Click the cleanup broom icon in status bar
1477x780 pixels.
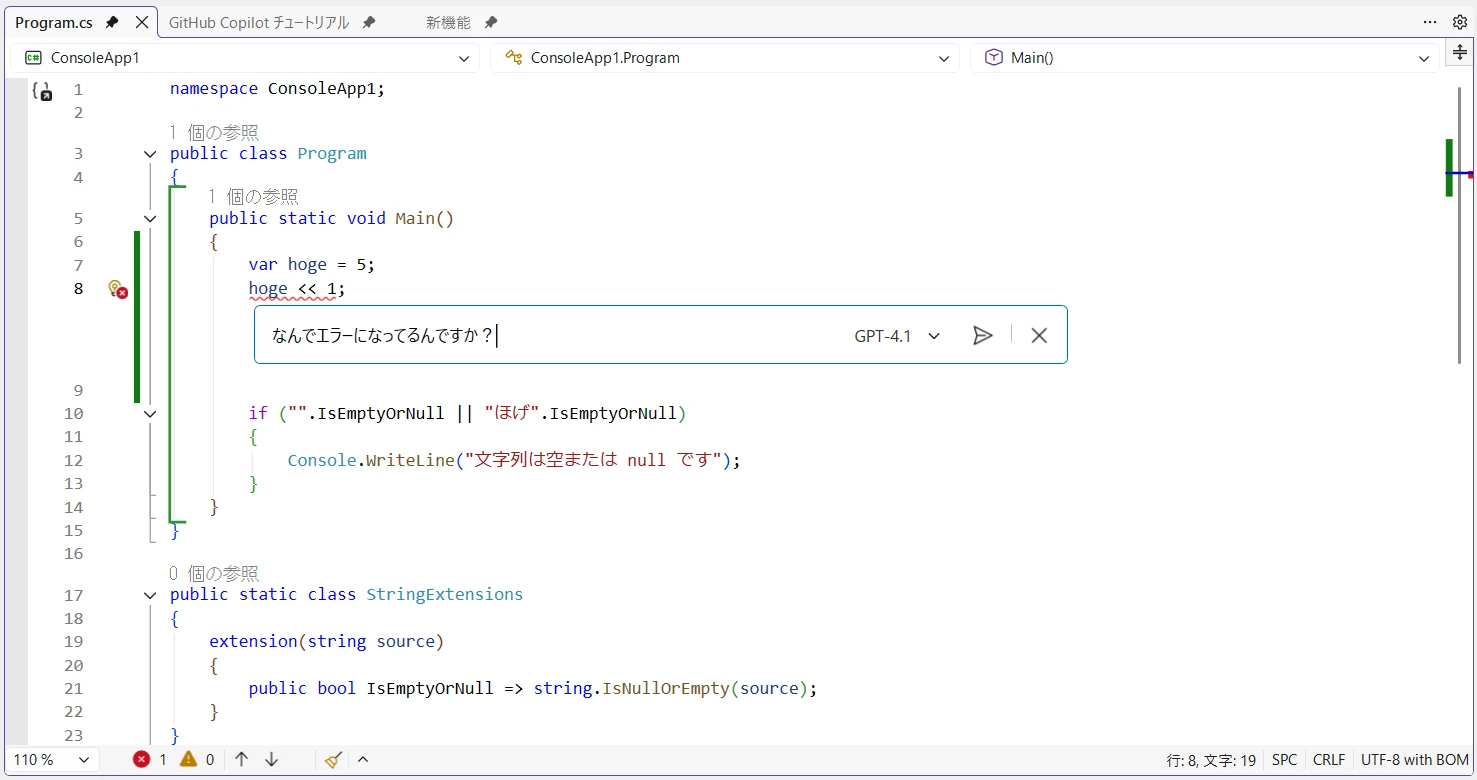tap(334, 760)
